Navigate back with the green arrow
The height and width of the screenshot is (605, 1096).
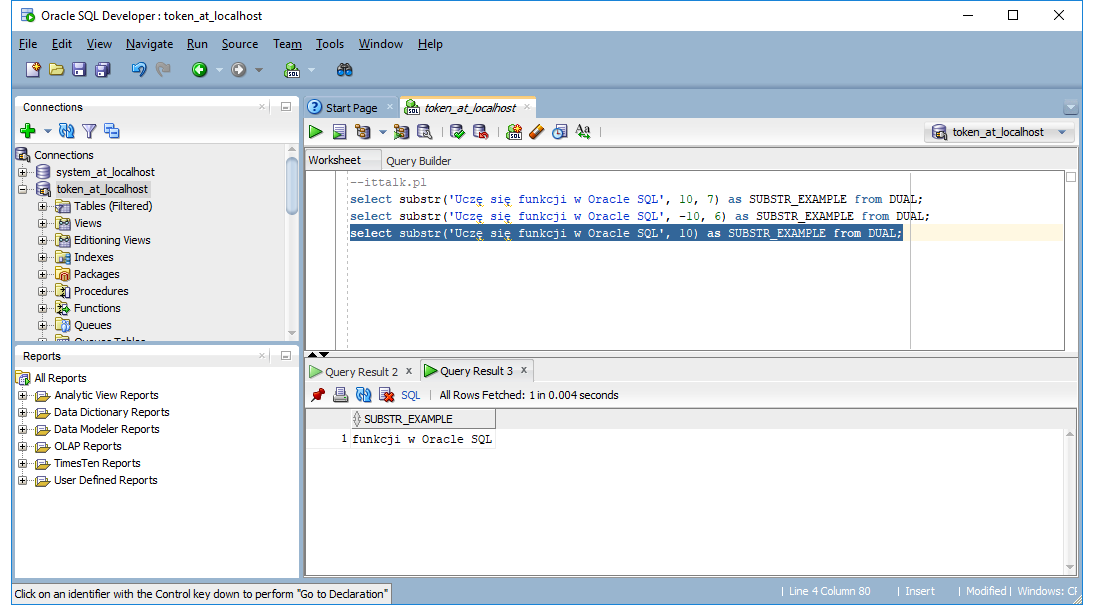[200, 70]
